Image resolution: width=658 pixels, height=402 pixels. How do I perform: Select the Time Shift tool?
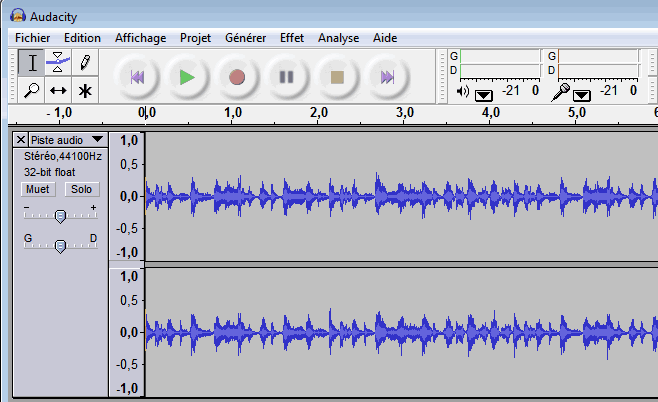pyautogui.click(x=59, y=91)
